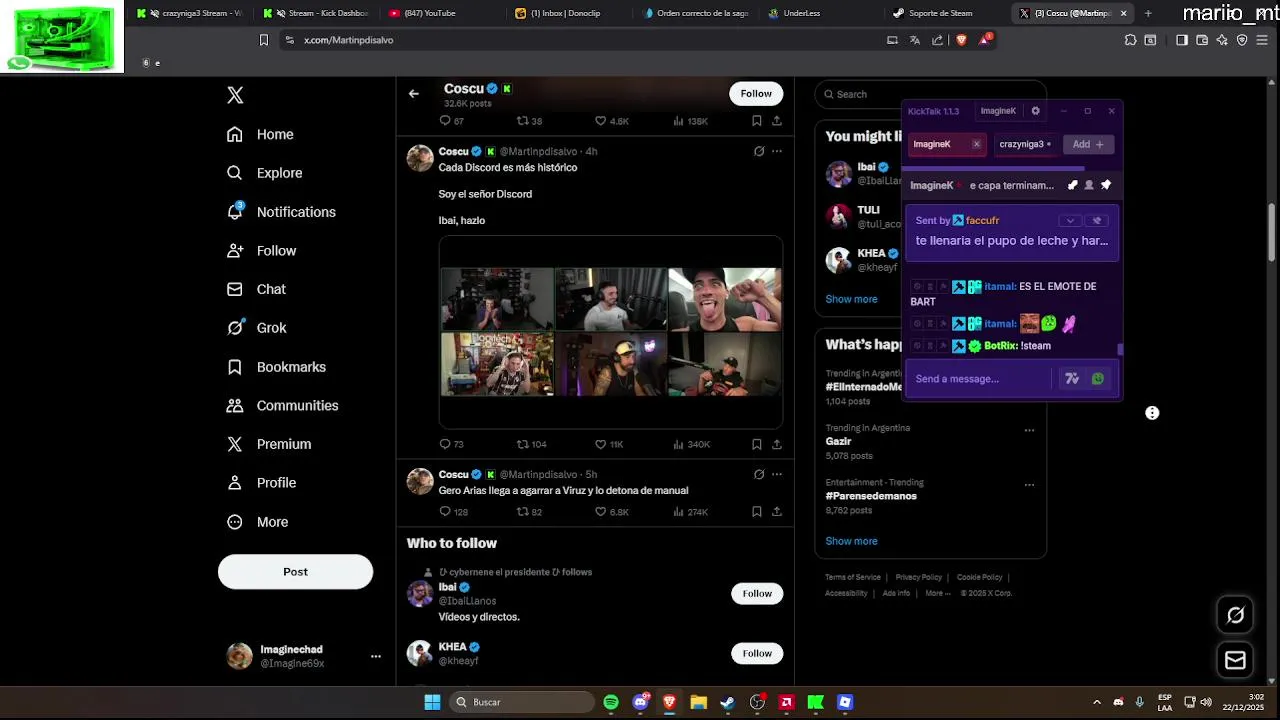Open KickTalk settings gear

pyautogui.click(x=1036, y=111)
